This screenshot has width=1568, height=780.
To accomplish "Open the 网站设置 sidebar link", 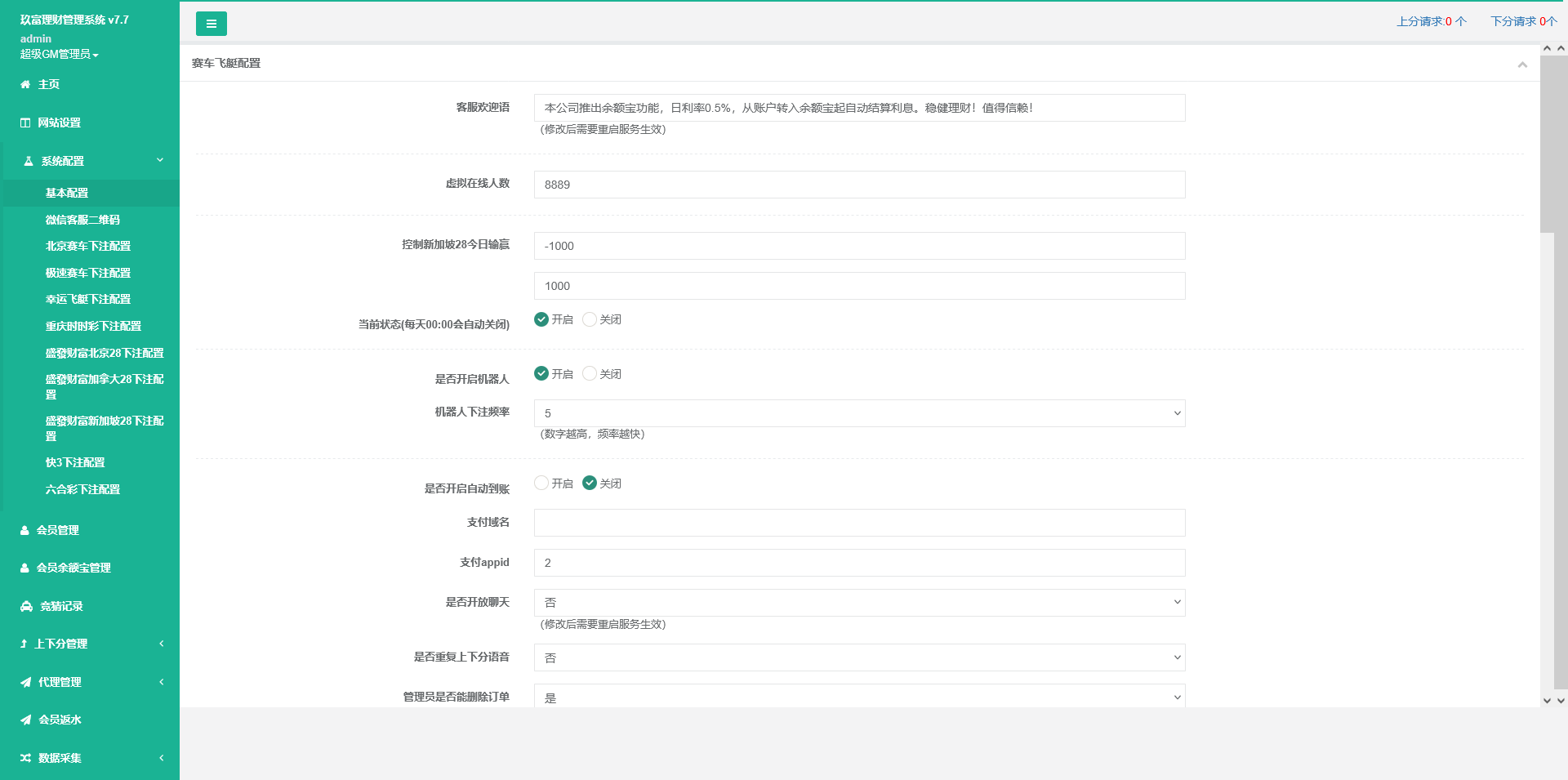I will pos(90,123).
